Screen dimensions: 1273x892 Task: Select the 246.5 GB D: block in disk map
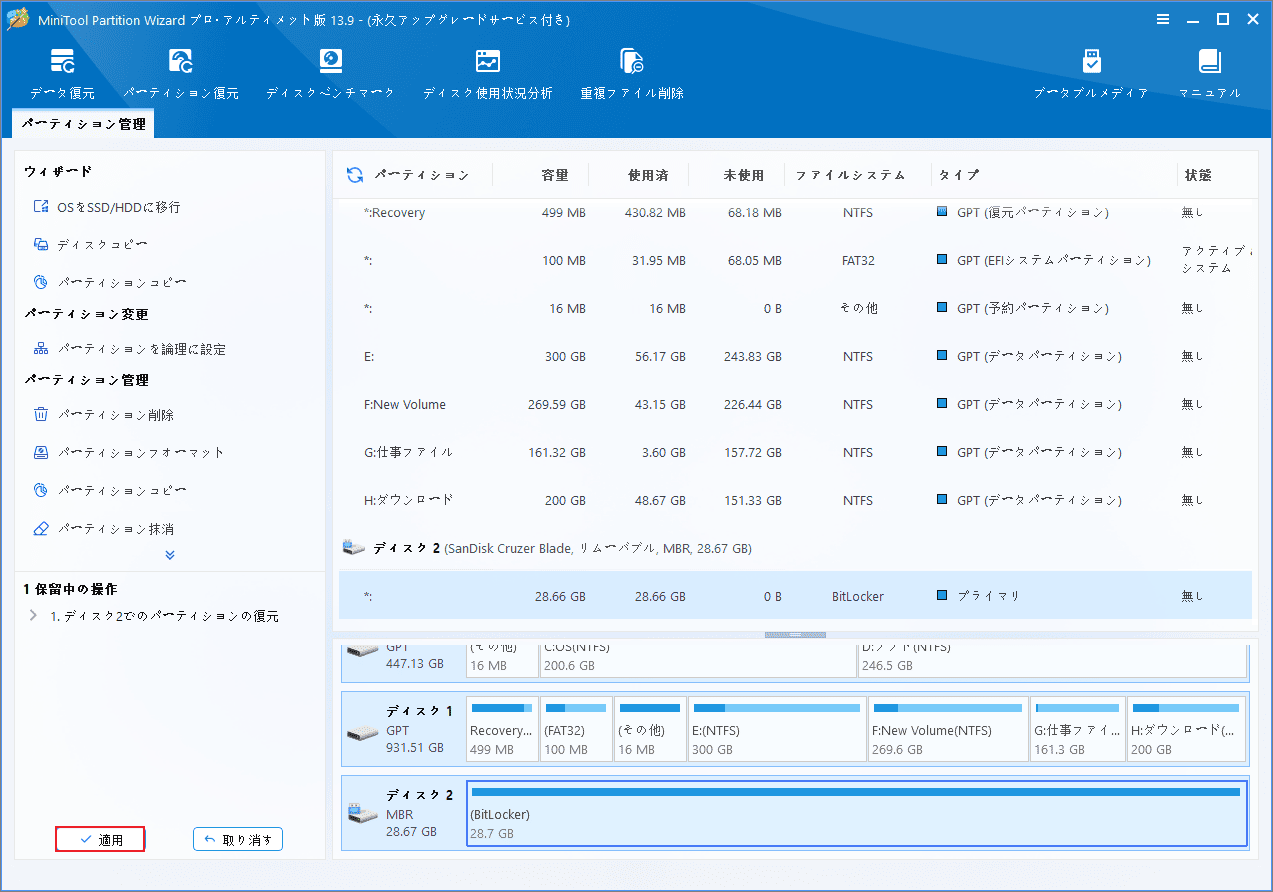1053,661
